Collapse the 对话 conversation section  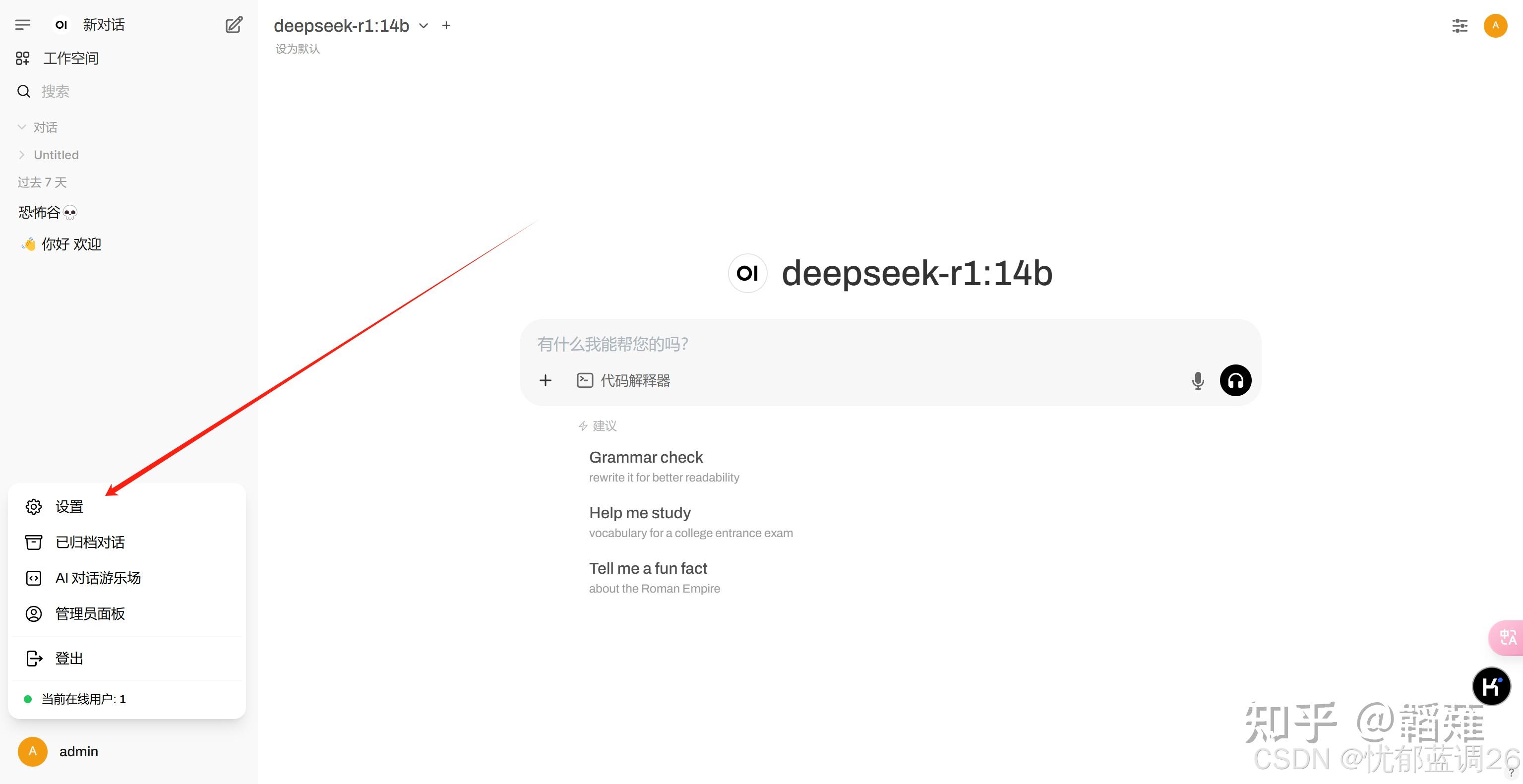(21, 126)
